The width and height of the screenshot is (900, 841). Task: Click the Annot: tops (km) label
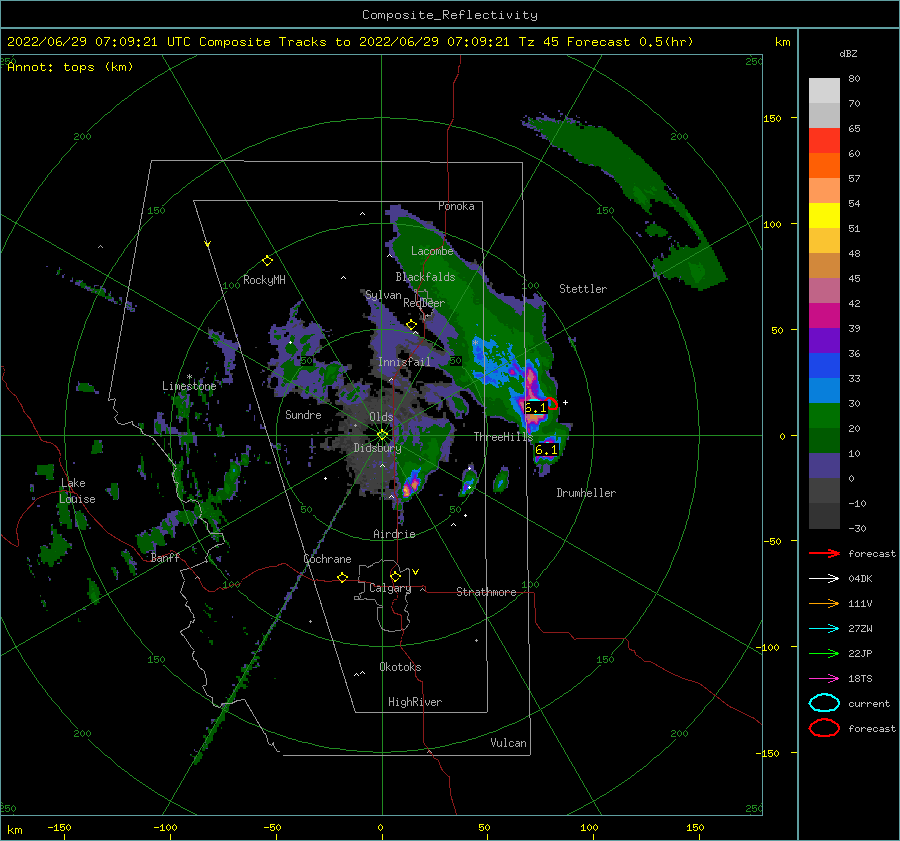[70, 67]
